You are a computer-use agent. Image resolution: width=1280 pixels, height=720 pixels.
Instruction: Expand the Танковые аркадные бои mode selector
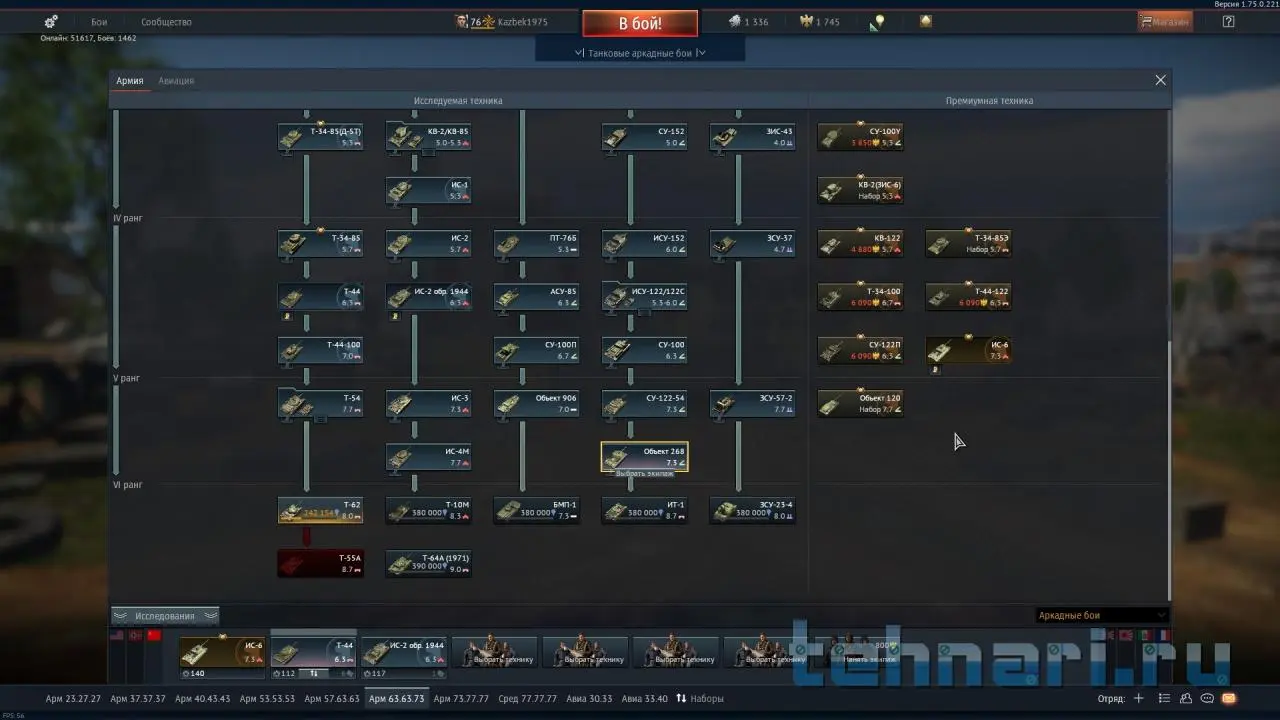(640, 53)
